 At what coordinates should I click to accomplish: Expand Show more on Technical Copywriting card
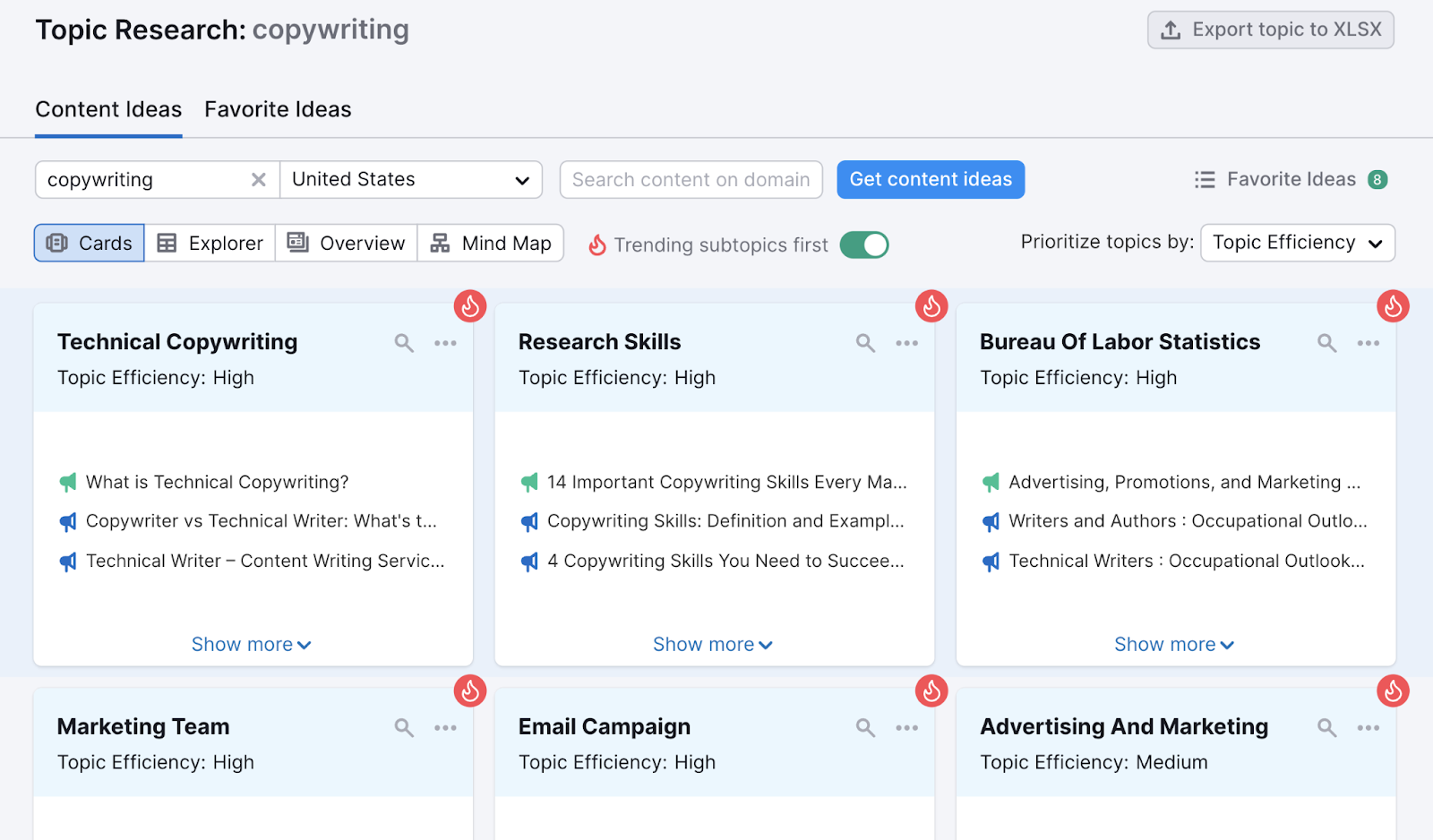(252, 645)
